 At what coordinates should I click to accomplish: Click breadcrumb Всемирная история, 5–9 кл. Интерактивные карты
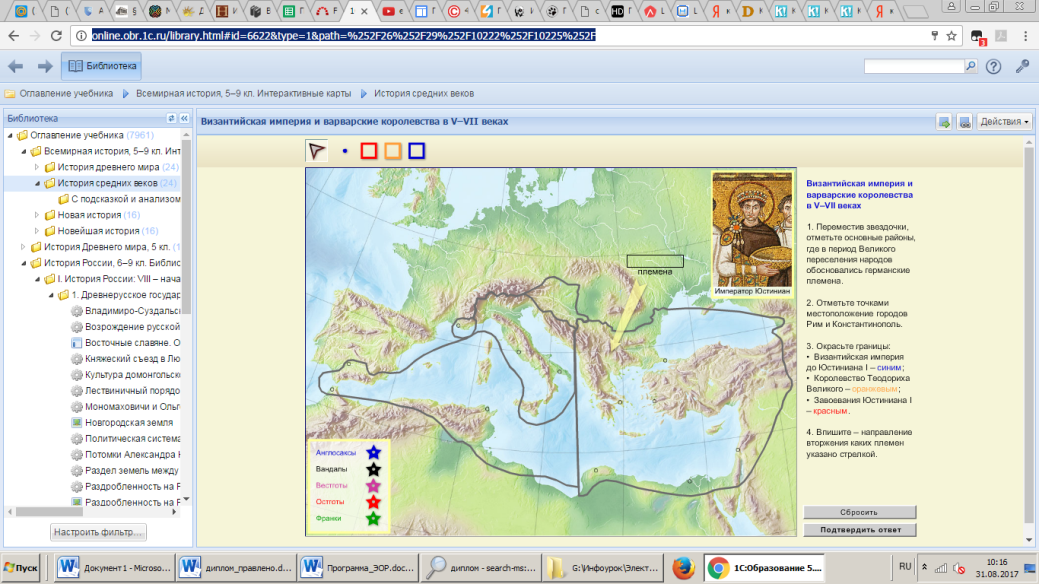coord(243,93)
